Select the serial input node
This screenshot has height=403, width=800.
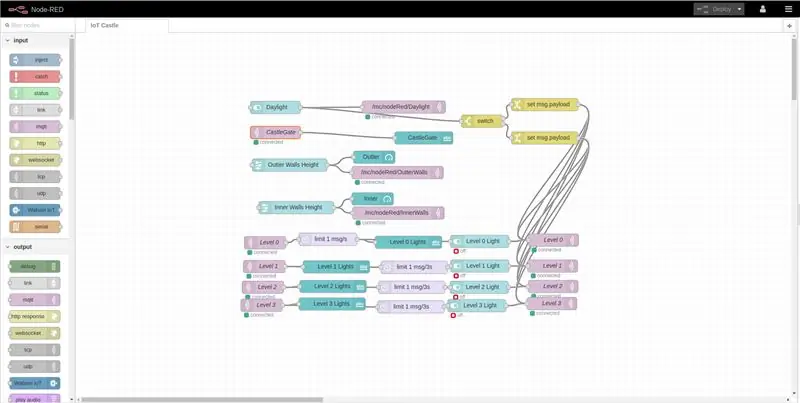coord(35,226)
